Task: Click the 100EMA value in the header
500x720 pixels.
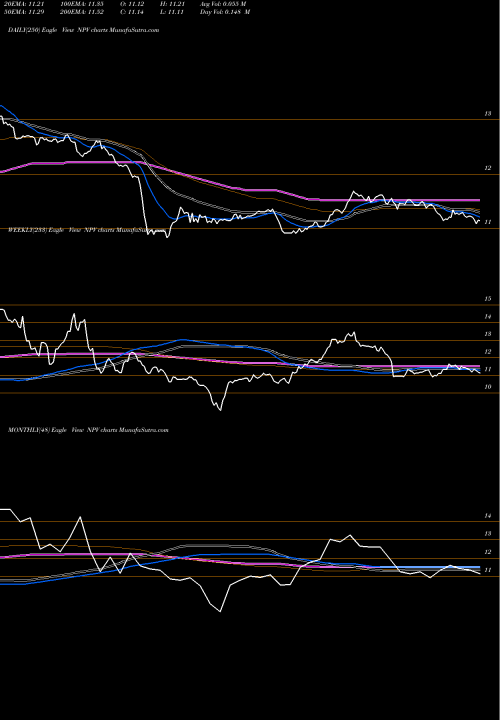Action: [x=84, y=3]
